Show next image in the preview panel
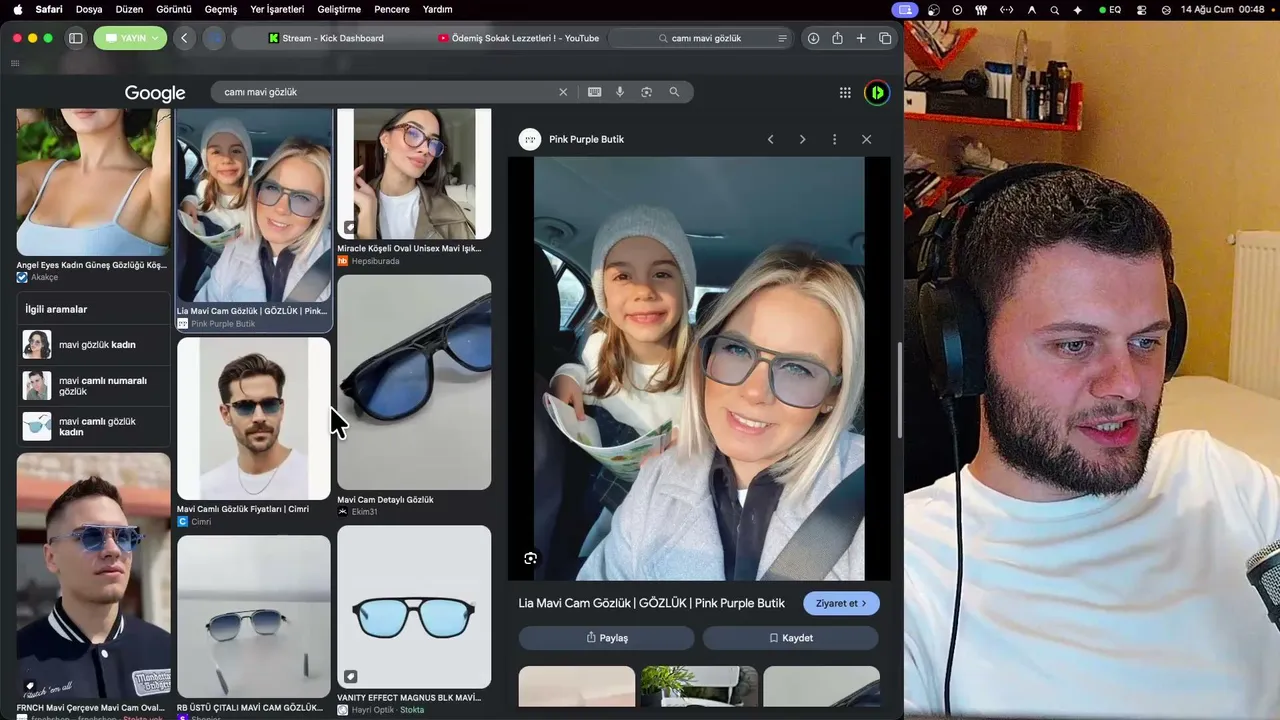The image size is (1280, 720). point(802,139)
